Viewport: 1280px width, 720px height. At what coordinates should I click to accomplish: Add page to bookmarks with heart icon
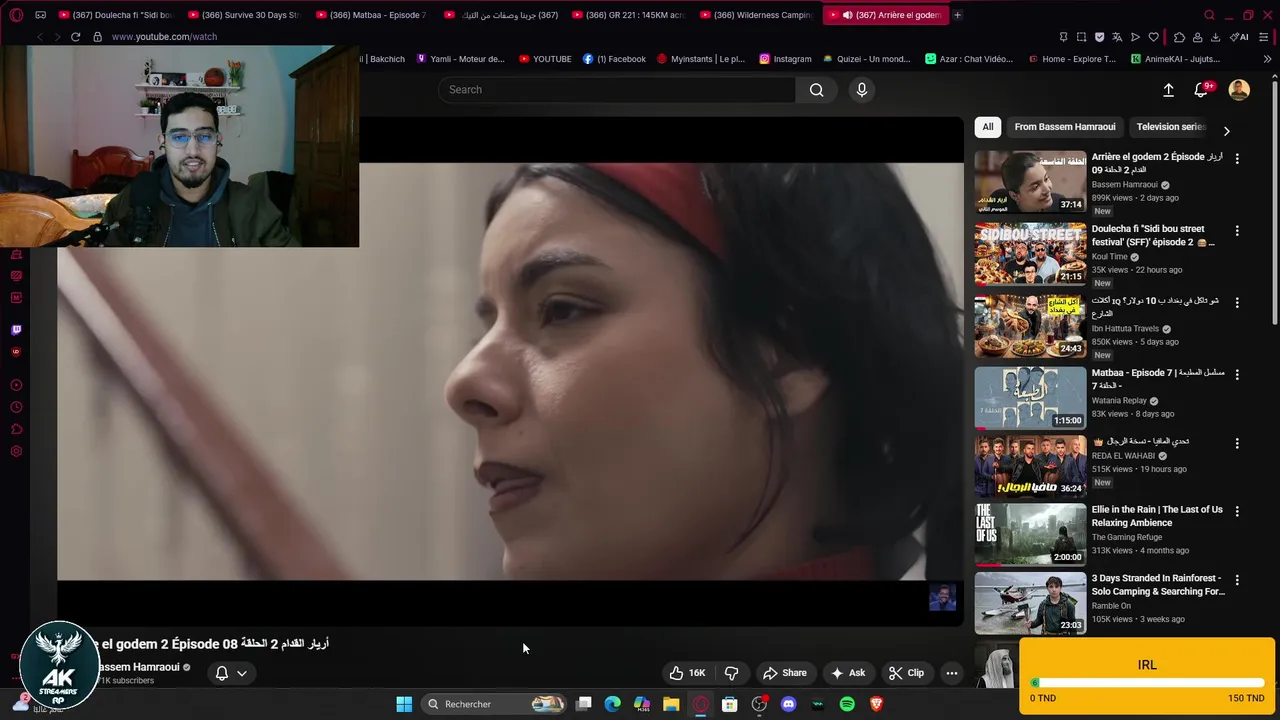pos(1153,37)
